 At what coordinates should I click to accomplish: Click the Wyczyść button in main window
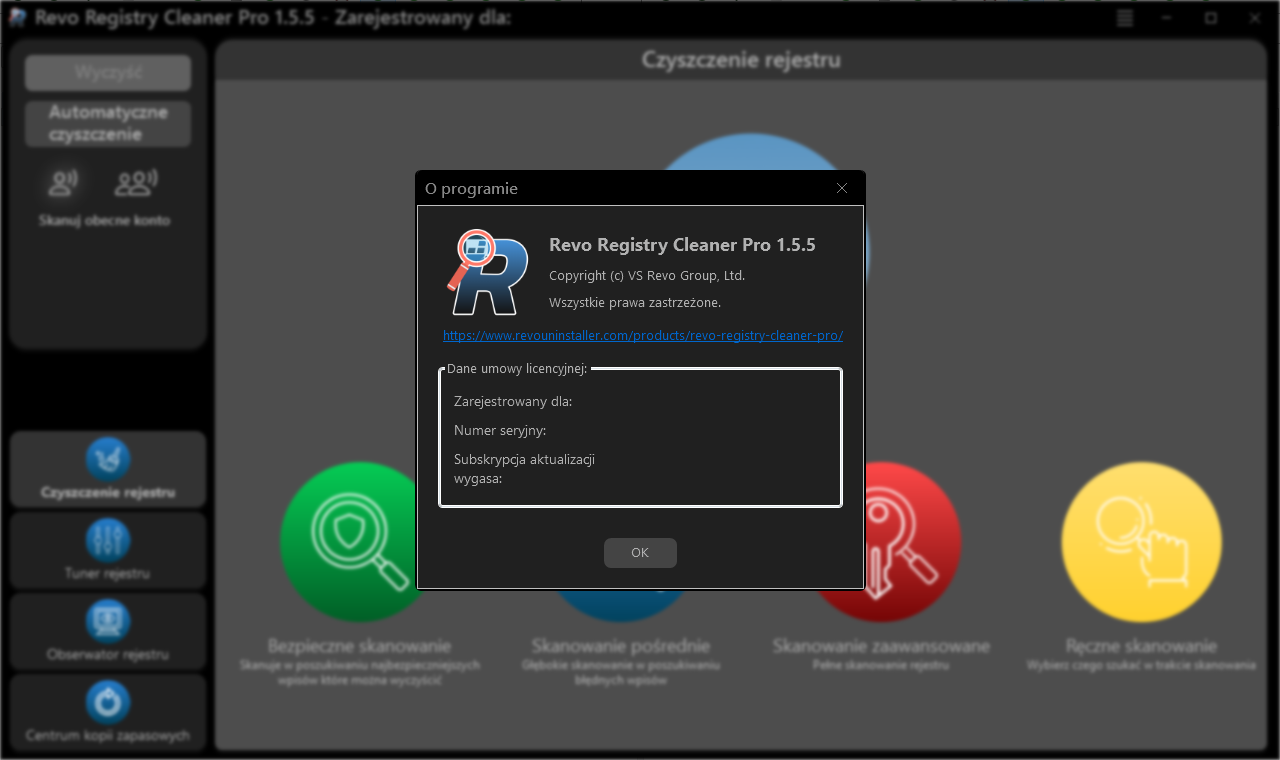point(108,73)
